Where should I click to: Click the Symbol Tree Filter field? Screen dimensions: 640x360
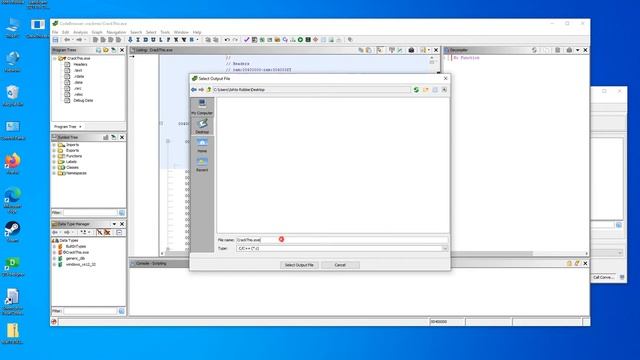coord(90,213)
